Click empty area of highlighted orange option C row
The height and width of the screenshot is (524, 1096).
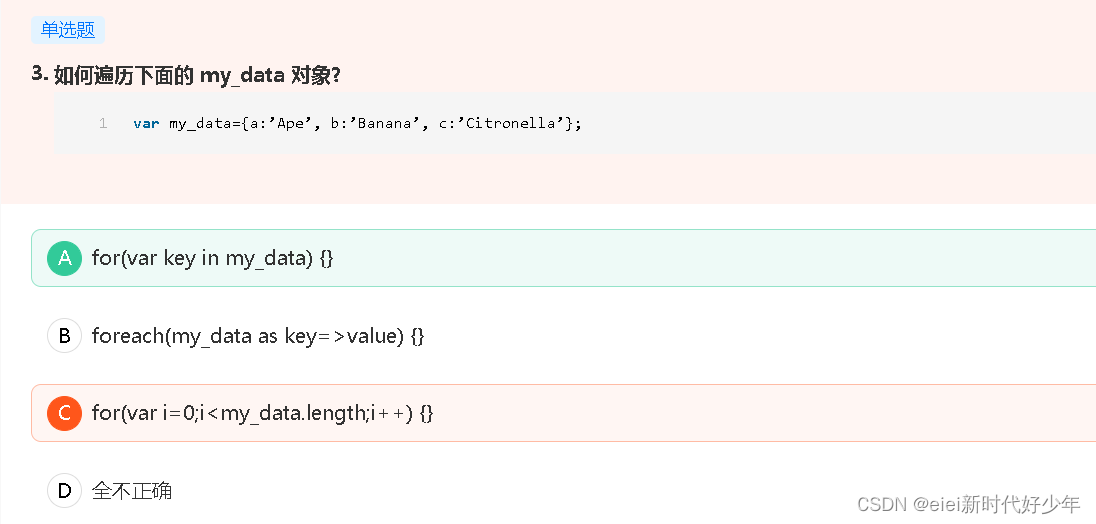(699, 413)
